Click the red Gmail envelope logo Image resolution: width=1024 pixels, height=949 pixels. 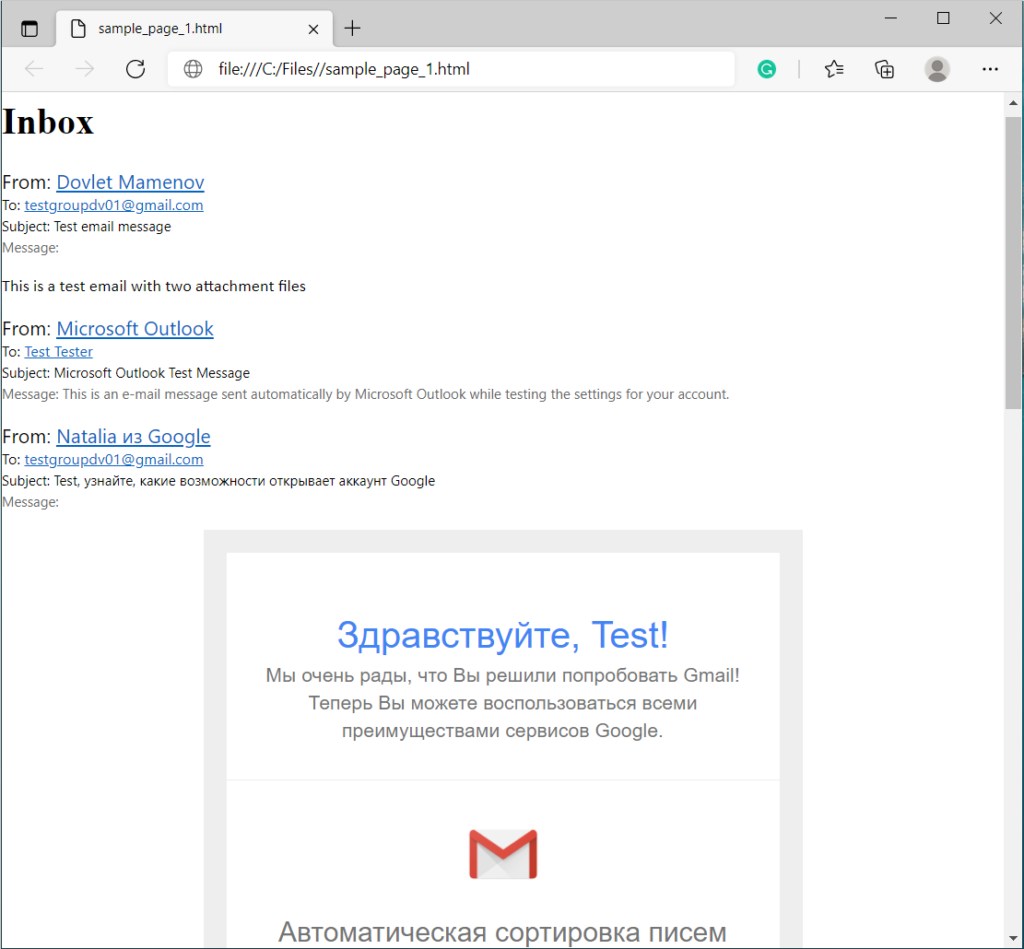click(x=503, y=854)
